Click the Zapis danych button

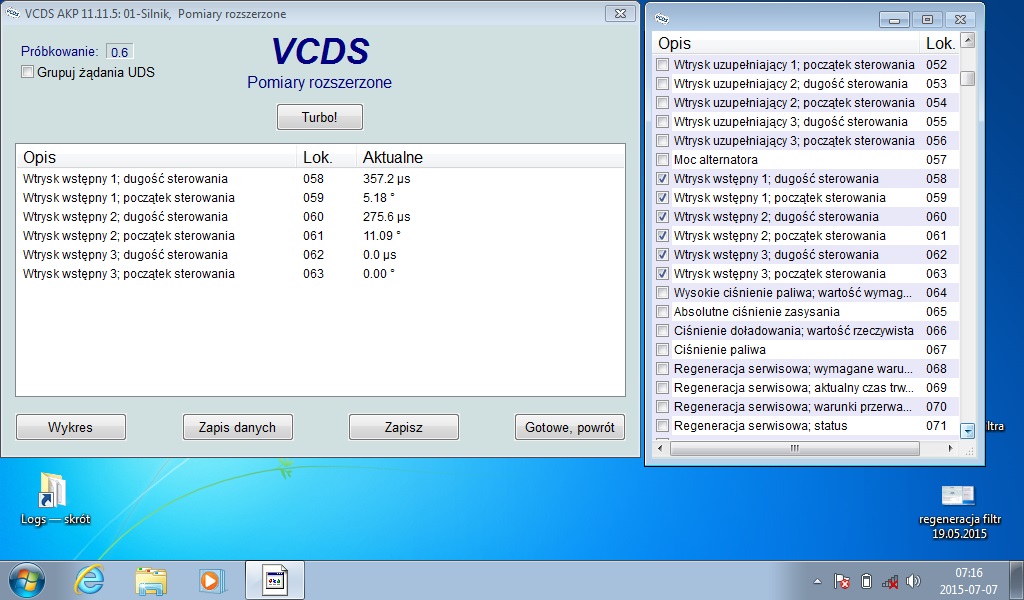pos(237,427)
